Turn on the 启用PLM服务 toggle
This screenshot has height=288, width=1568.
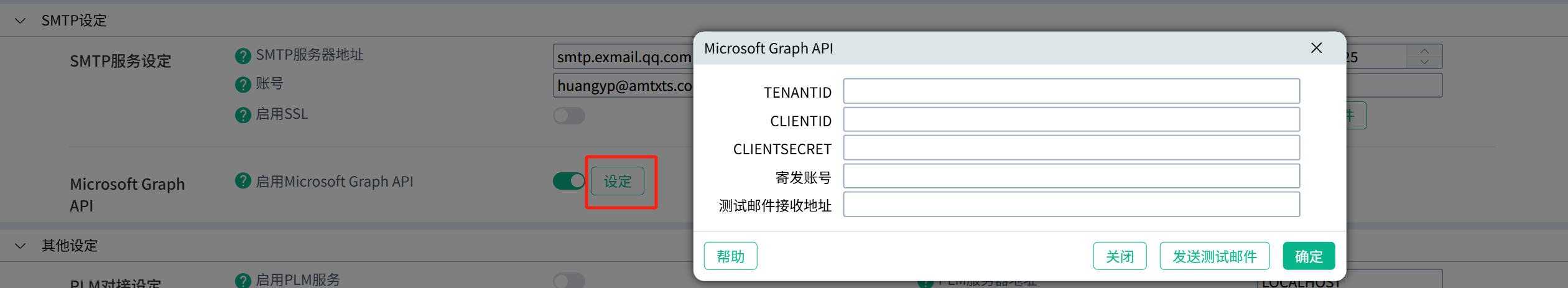568,281
